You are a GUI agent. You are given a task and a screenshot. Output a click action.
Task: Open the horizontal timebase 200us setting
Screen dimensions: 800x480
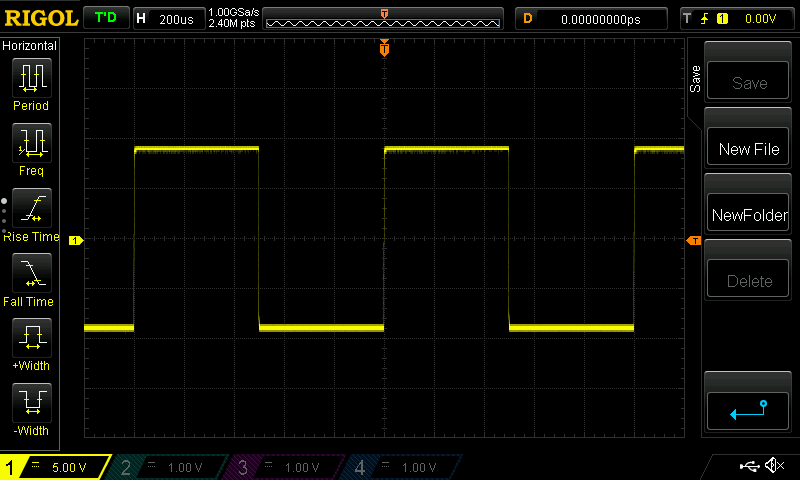169,19
